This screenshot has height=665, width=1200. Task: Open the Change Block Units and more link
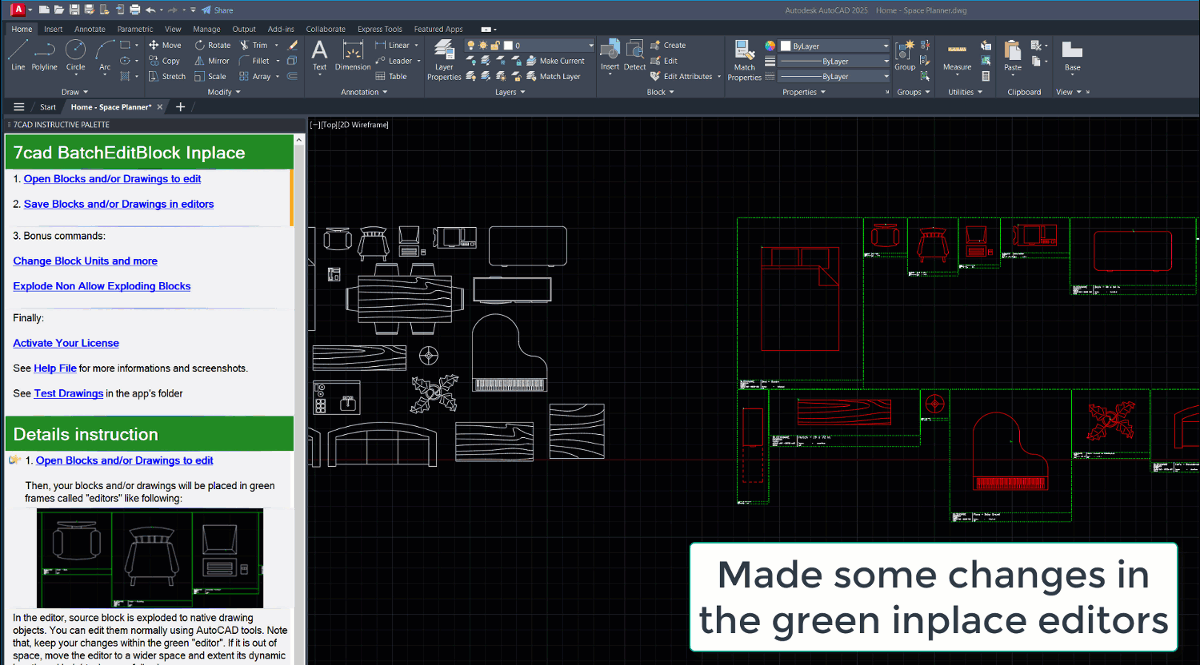[x=85, y=261]
